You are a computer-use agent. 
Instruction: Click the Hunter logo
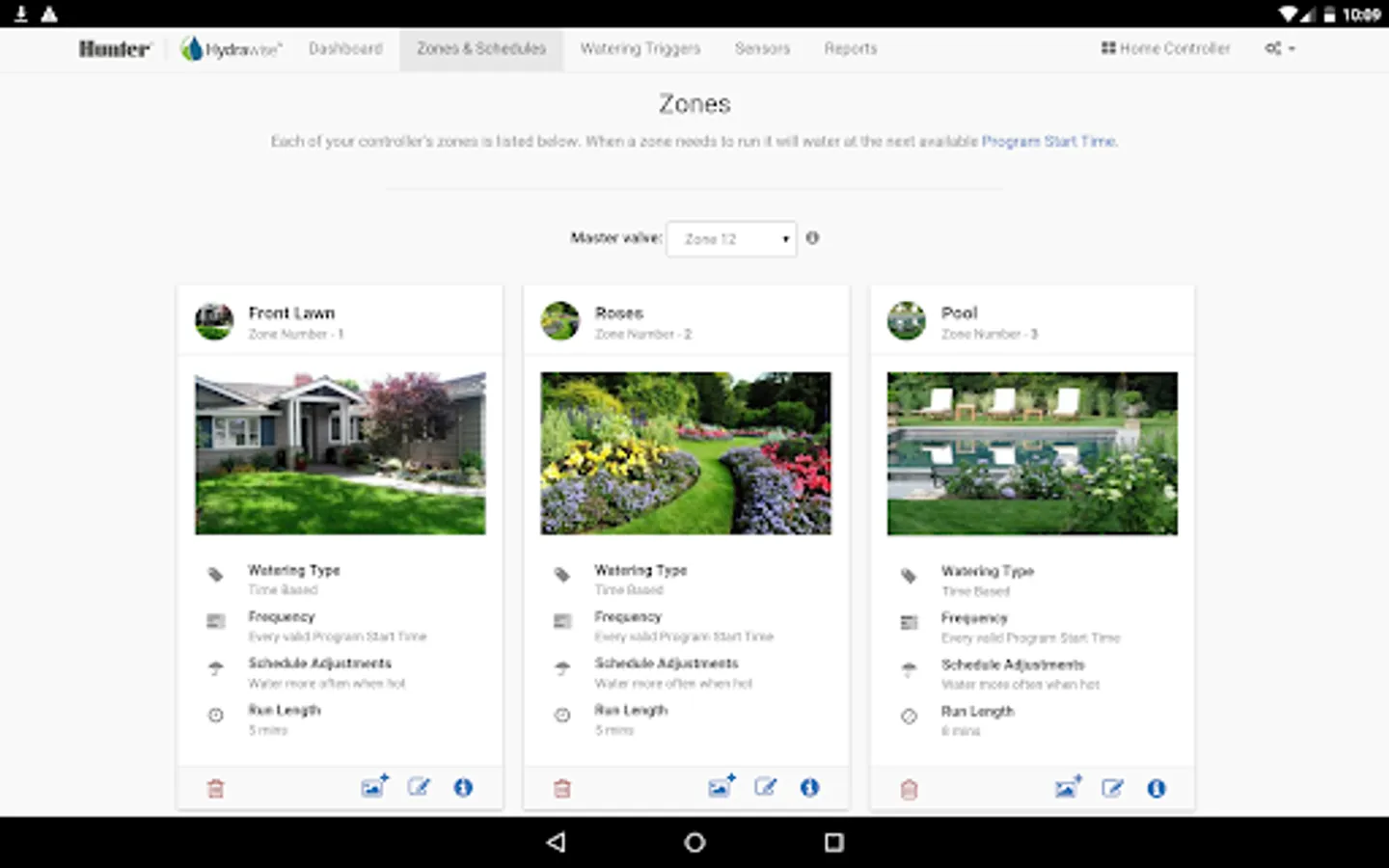click(115, 49)
